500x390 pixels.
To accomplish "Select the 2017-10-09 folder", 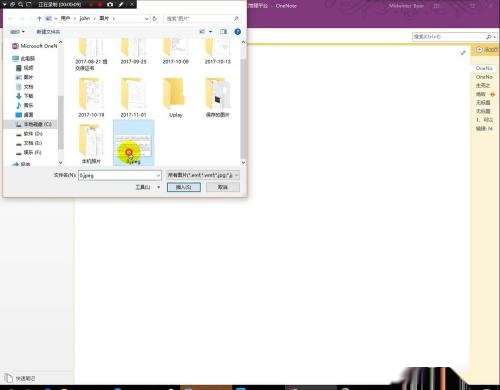I will pos(176,52).
